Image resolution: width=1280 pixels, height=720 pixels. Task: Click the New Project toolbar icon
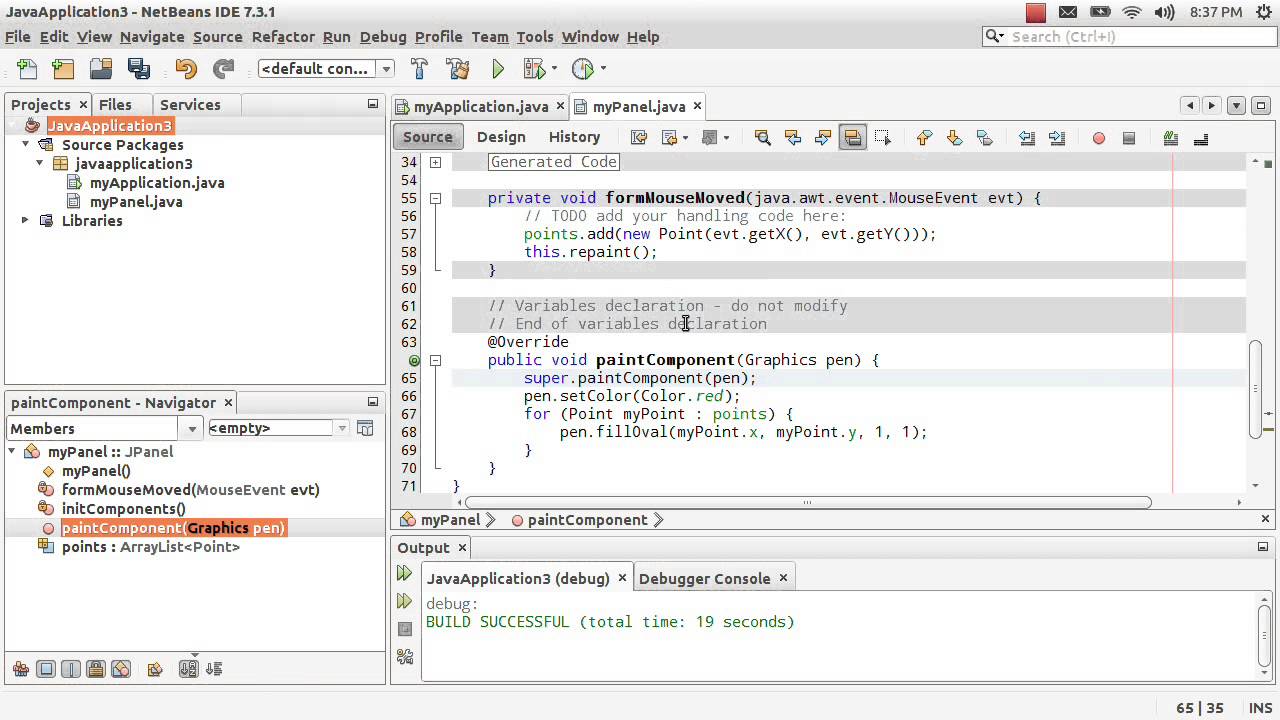coord(63,69)
